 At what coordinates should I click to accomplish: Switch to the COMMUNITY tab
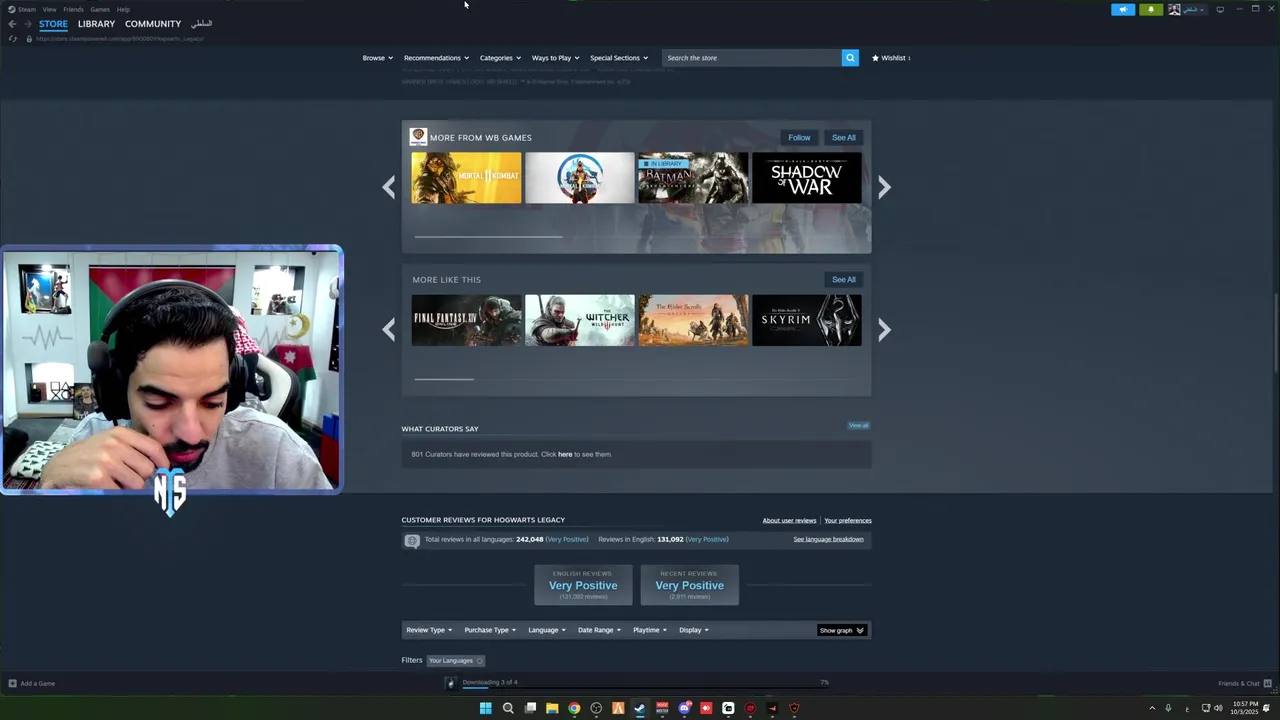[x=153, y=24]
